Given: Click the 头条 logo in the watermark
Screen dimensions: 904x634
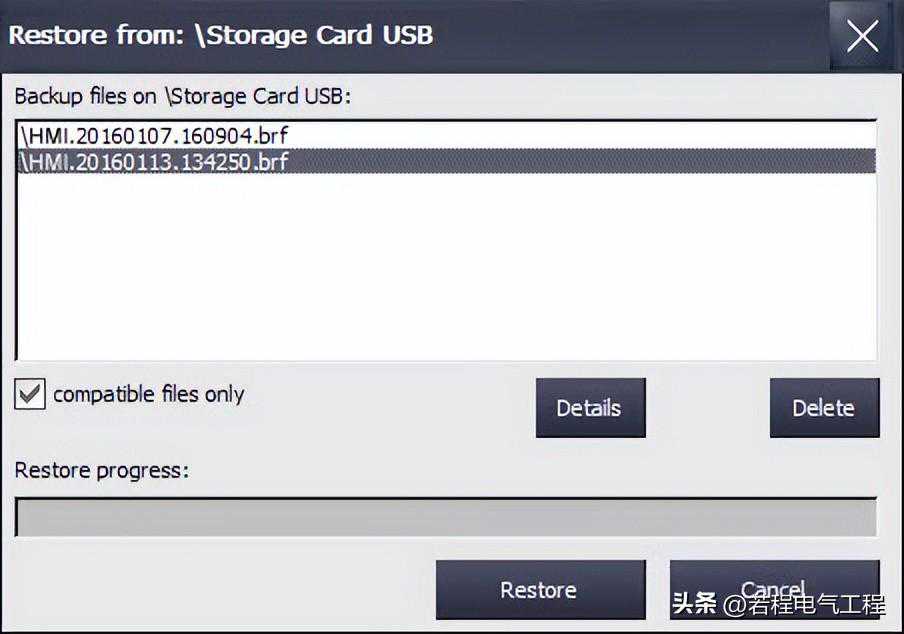Looking at the screenshot, I should [x=694, y=603].
